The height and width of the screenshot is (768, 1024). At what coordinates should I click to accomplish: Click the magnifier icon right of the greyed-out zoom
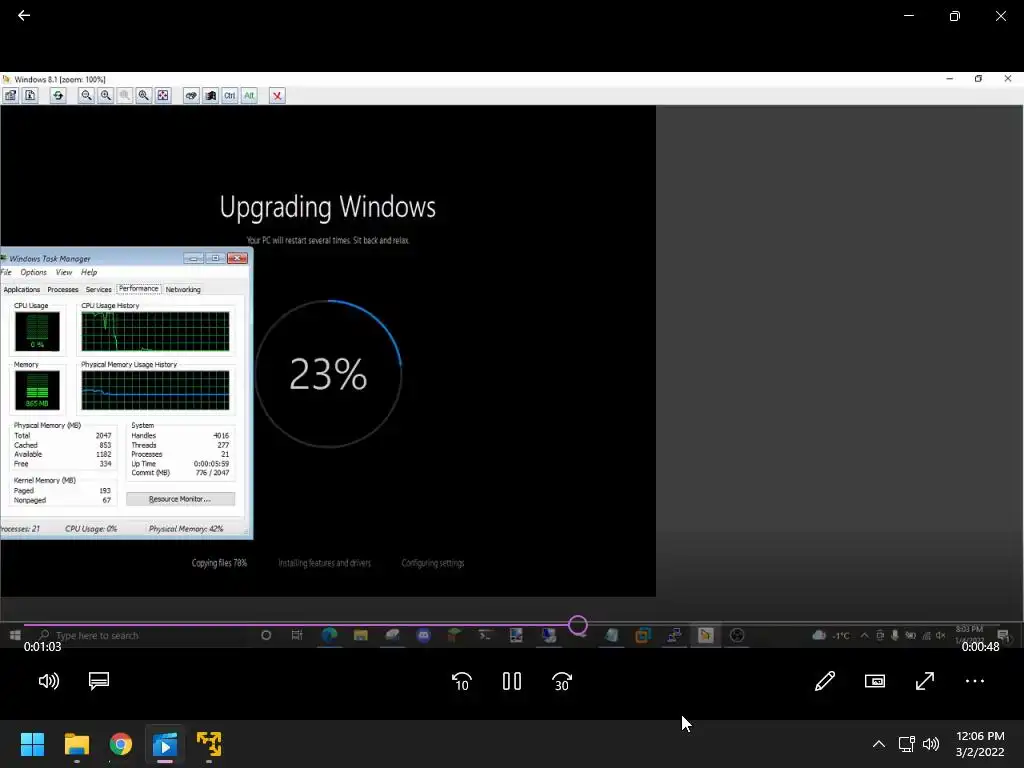pos(144,95)
